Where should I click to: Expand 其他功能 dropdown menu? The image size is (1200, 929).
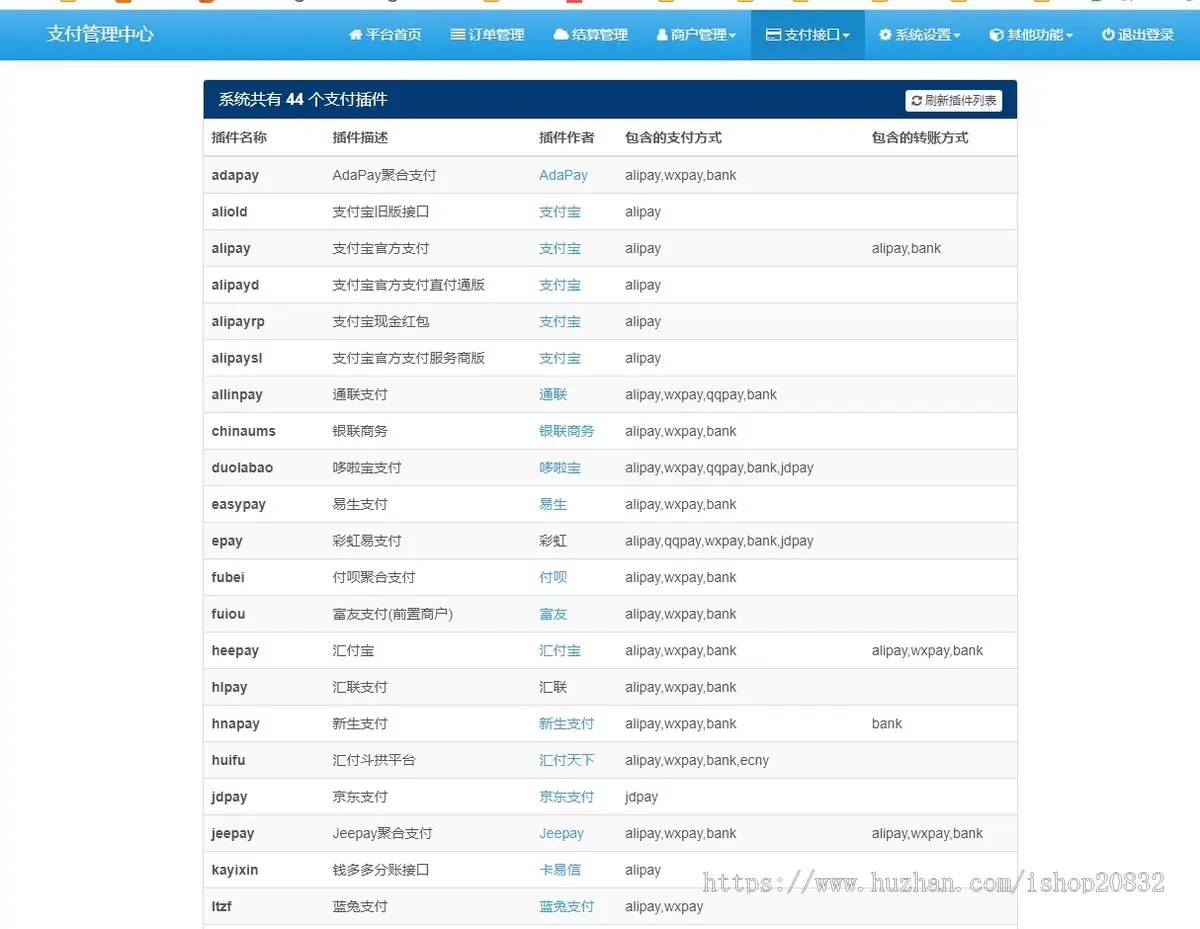pos(1031,35)
